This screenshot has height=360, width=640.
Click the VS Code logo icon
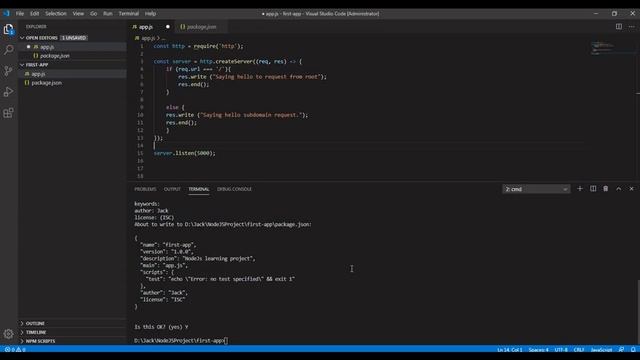pos(6,13)
